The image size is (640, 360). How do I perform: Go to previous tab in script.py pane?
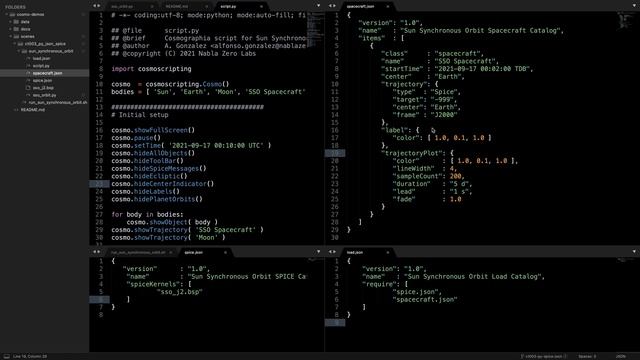click(x=94, y=6)
